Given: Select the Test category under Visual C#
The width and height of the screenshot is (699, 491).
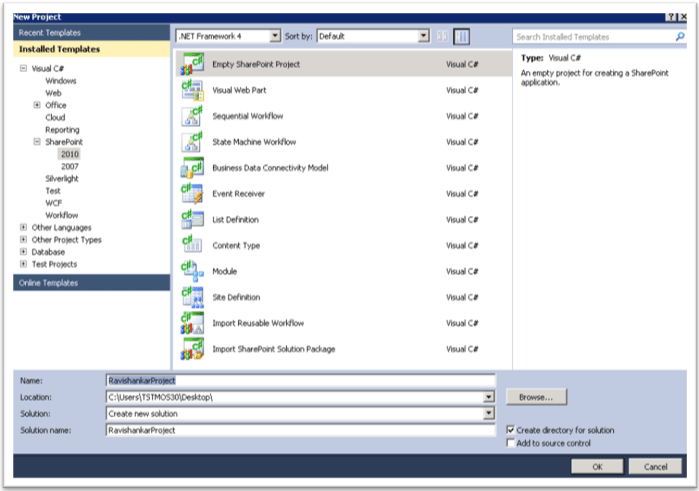Looking at the screenshot, I should point(53,191).
